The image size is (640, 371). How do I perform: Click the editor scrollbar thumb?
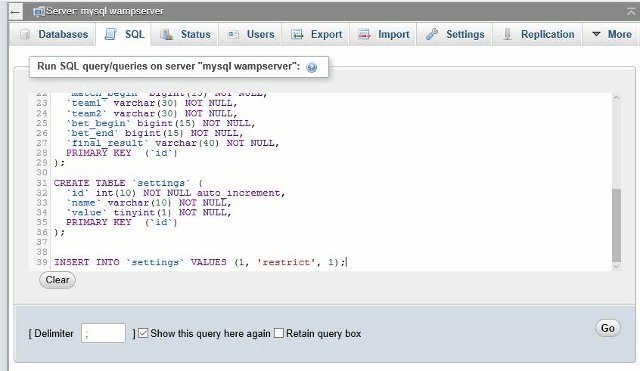point(616,225)
